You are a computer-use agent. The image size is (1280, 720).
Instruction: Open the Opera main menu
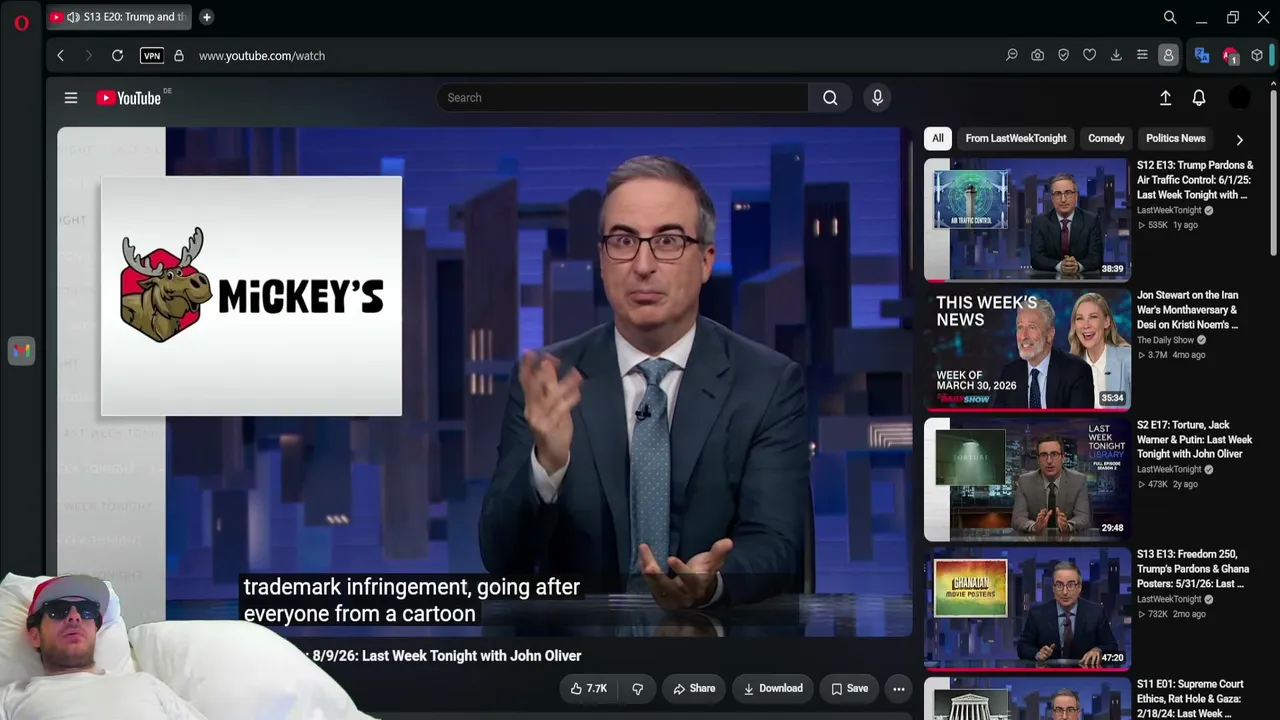pos(21,22)
